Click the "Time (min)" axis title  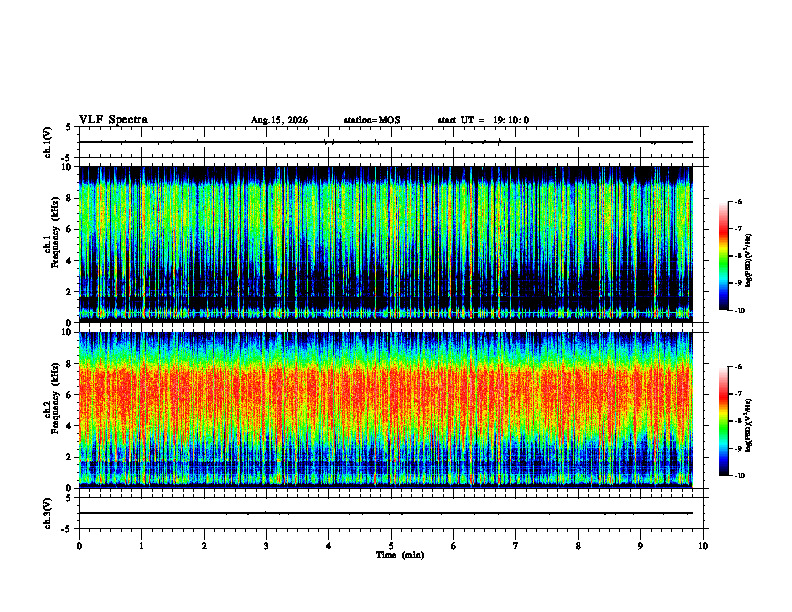coord(400,555)
